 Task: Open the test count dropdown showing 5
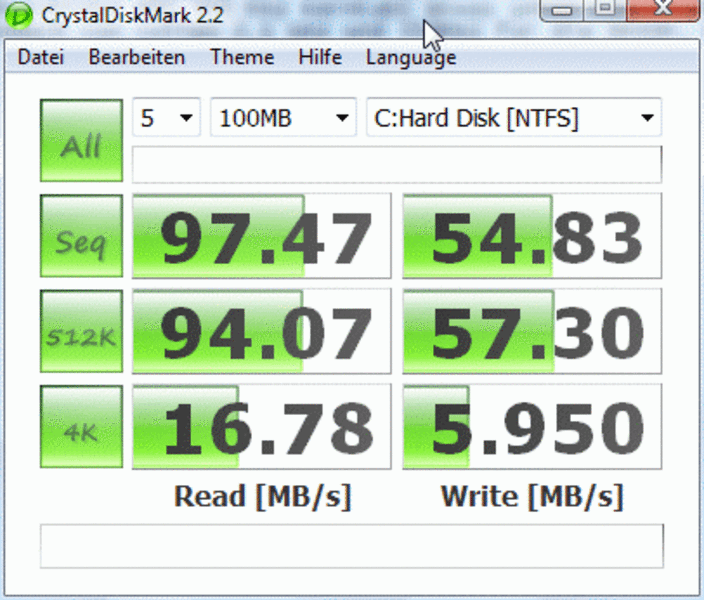tap(166, 117)
